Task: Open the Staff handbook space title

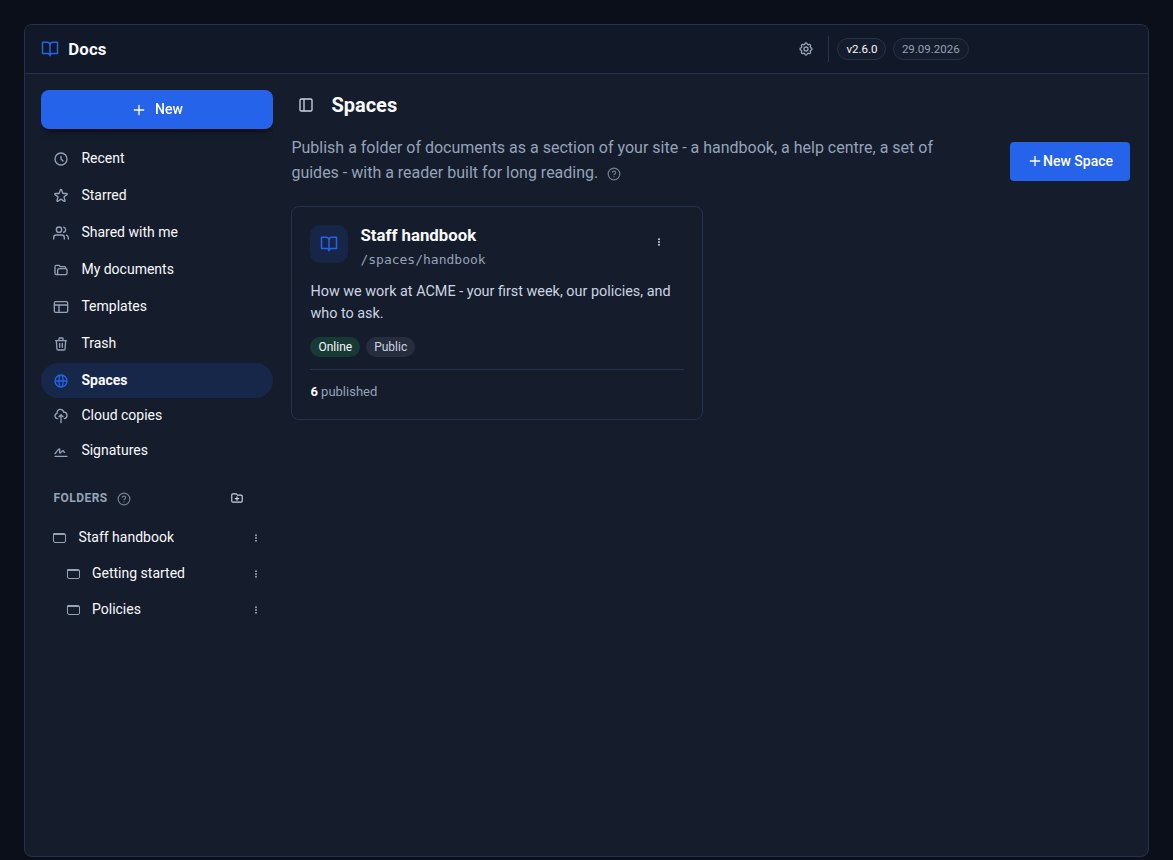Action: pyautogui.click(x=418, y=236)
